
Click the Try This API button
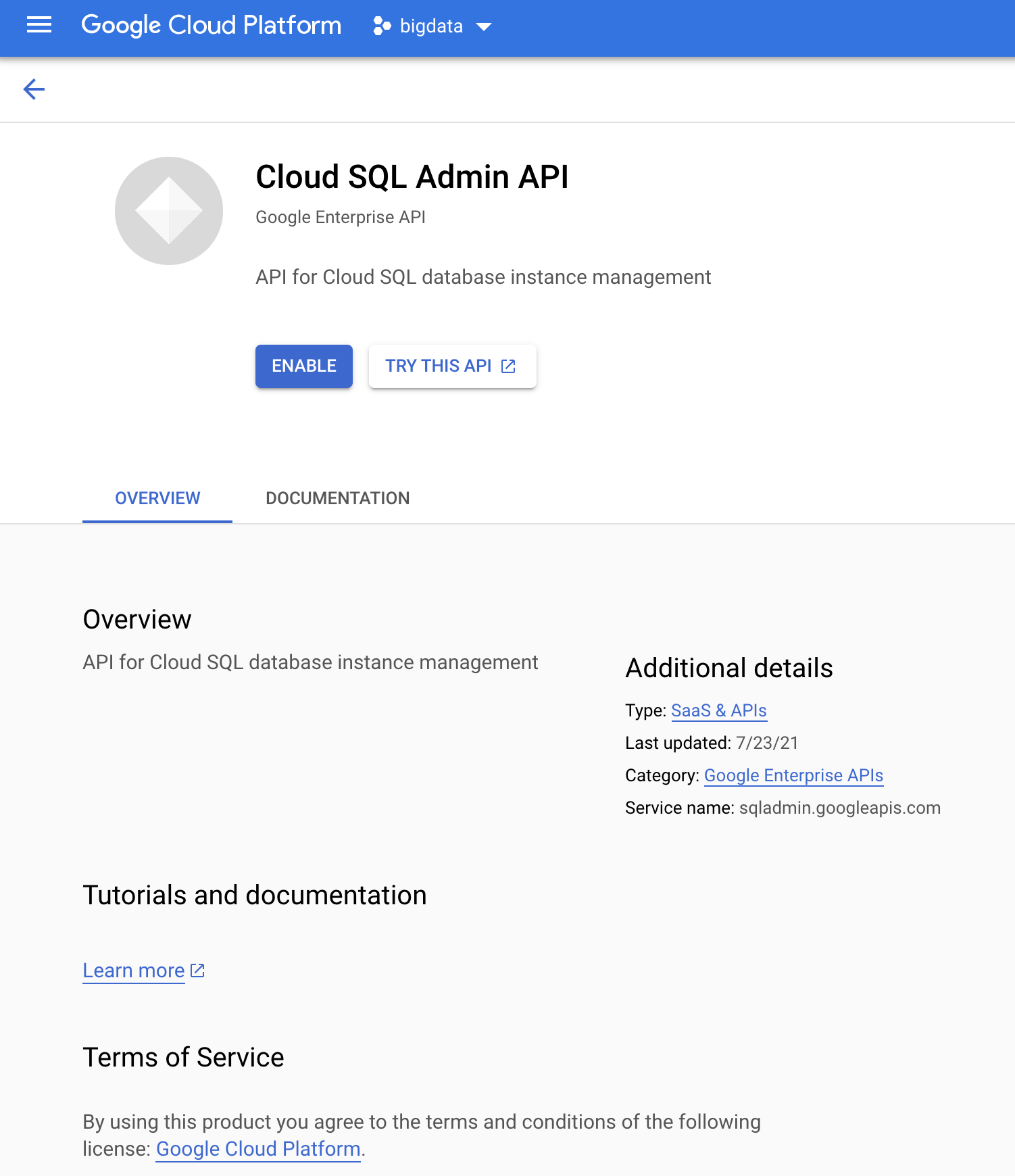coord(453,366)
